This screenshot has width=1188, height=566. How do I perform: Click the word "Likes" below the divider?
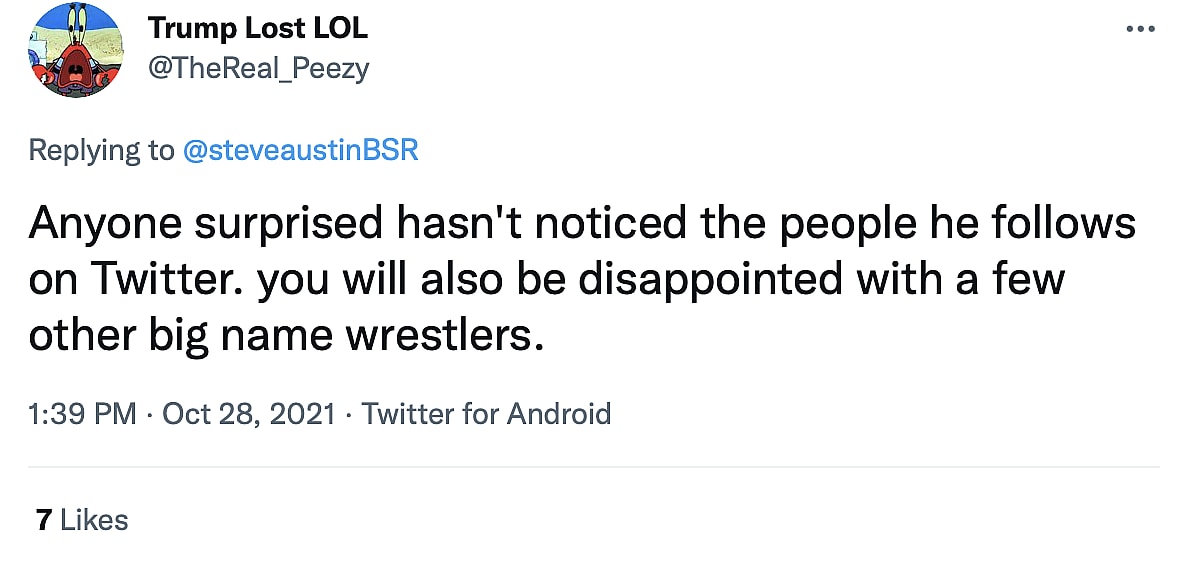pyautogui.click(x=94, y=520)
